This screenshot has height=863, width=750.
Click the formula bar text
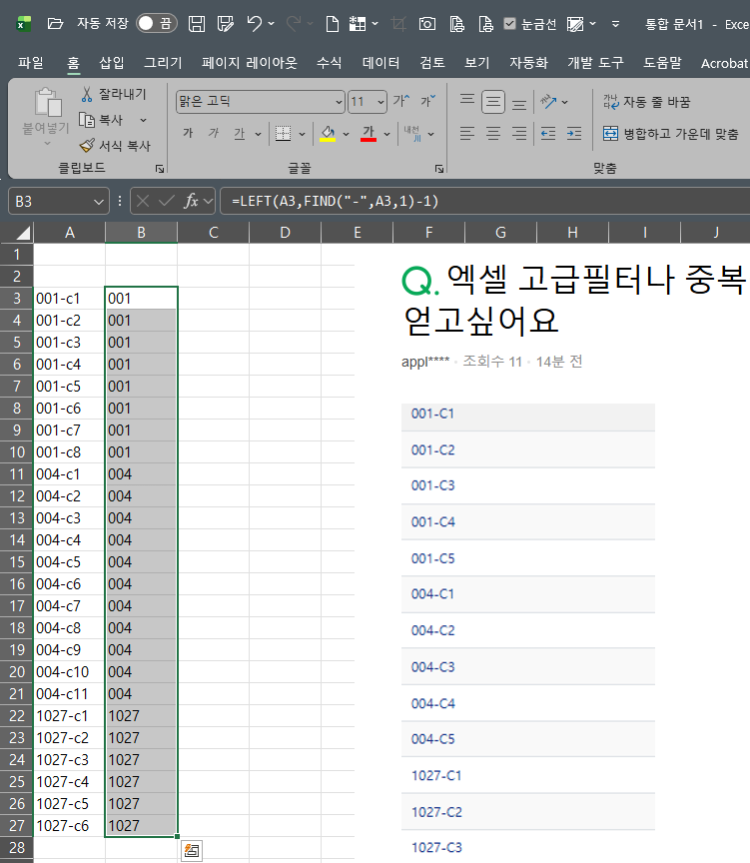click(335, 201)
